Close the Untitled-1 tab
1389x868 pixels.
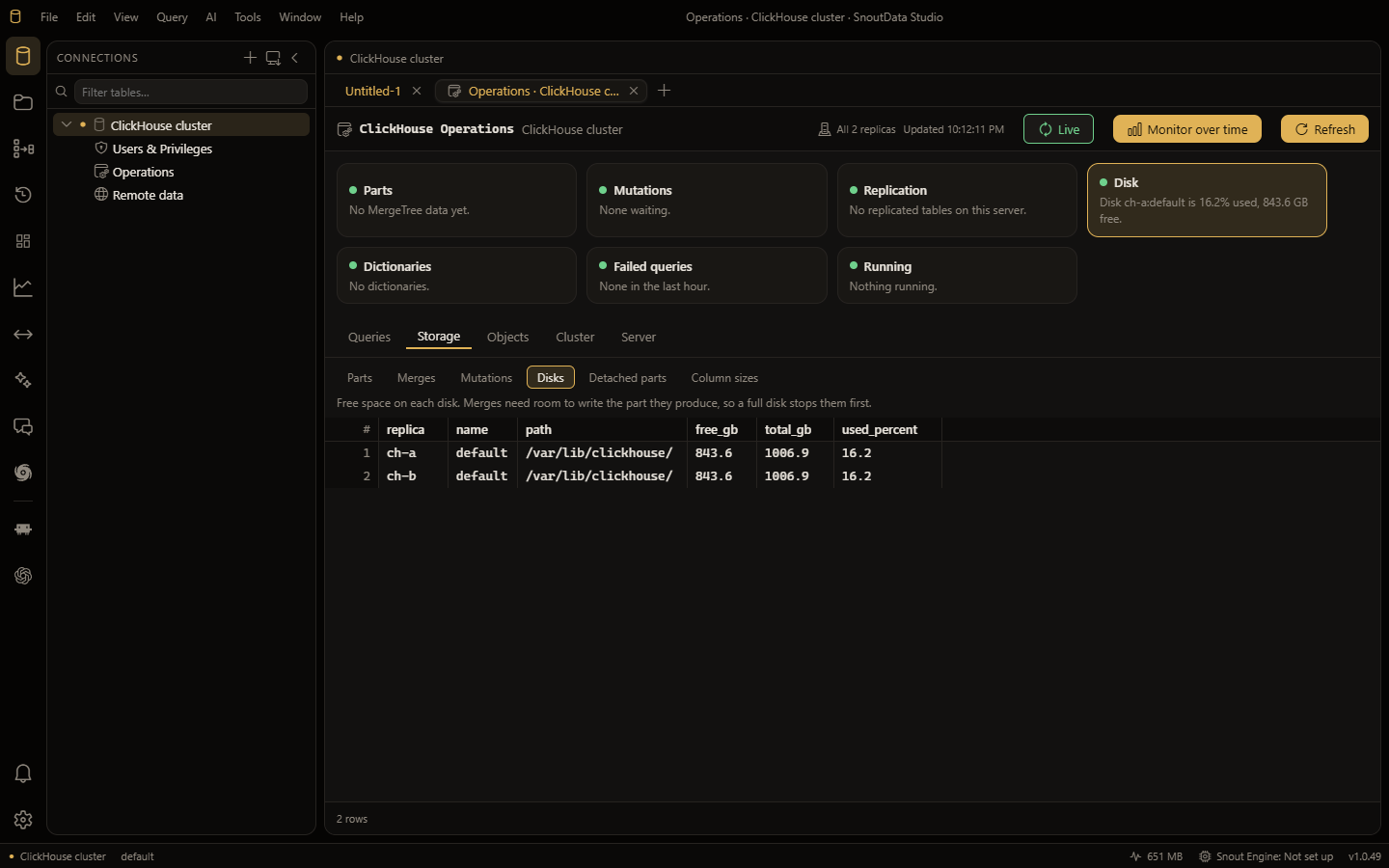(x=417, y=91)
